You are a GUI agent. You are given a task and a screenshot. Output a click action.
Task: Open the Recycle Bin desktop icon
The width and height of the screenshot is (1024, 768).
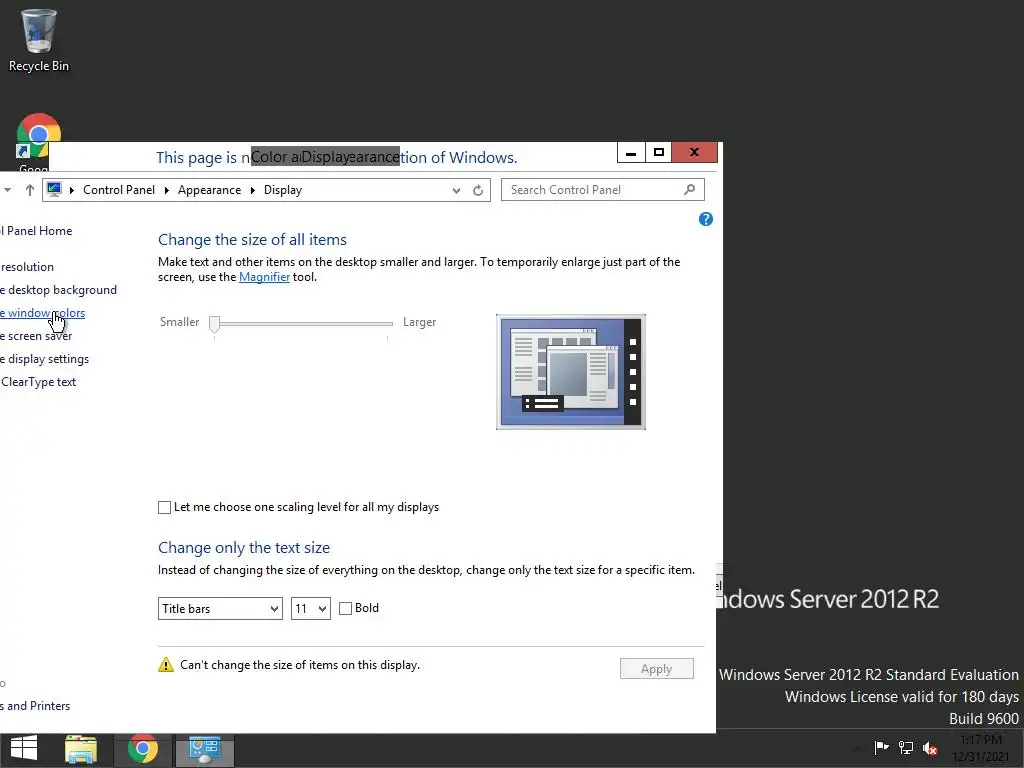[39, 39]
